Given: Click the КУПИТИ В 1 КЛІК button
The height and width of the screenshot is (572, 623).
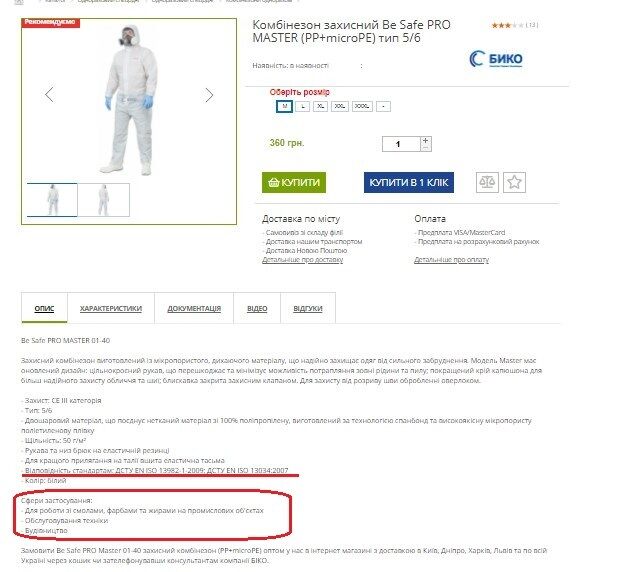Looking at the screenshot, I should click(409, 182).
